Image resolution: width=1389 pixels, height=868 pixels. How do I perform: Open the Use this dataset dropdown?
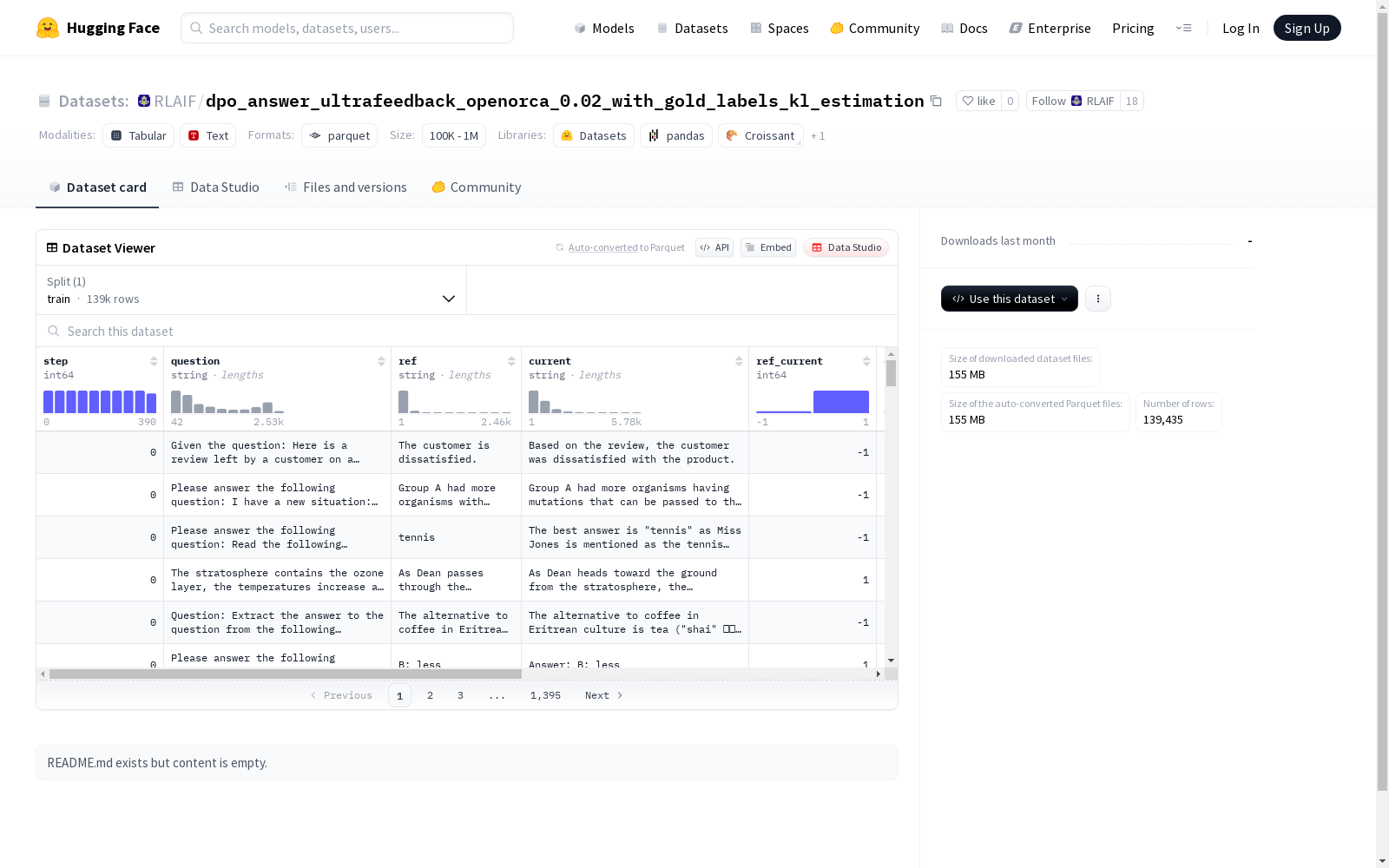pyautogui.click(x=1010, y=299)
